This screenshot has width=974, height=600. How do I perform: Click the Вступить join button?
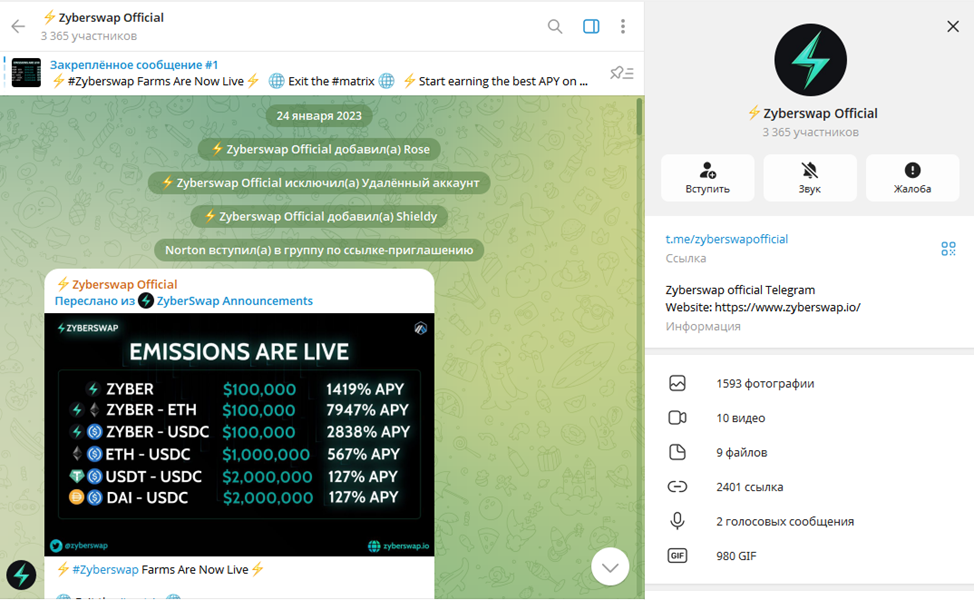point(708,178)
